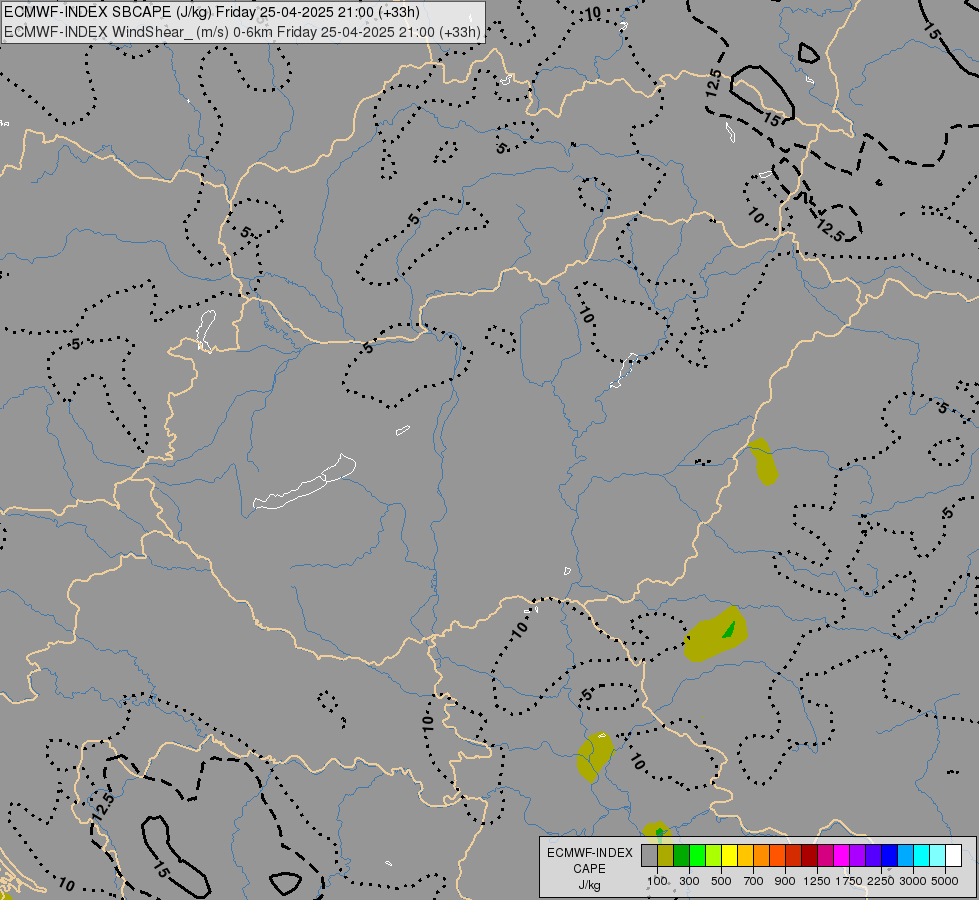This screenshot has width=979, height=900.
Task: Choose the bright green legend swatch
Action: 697,856
